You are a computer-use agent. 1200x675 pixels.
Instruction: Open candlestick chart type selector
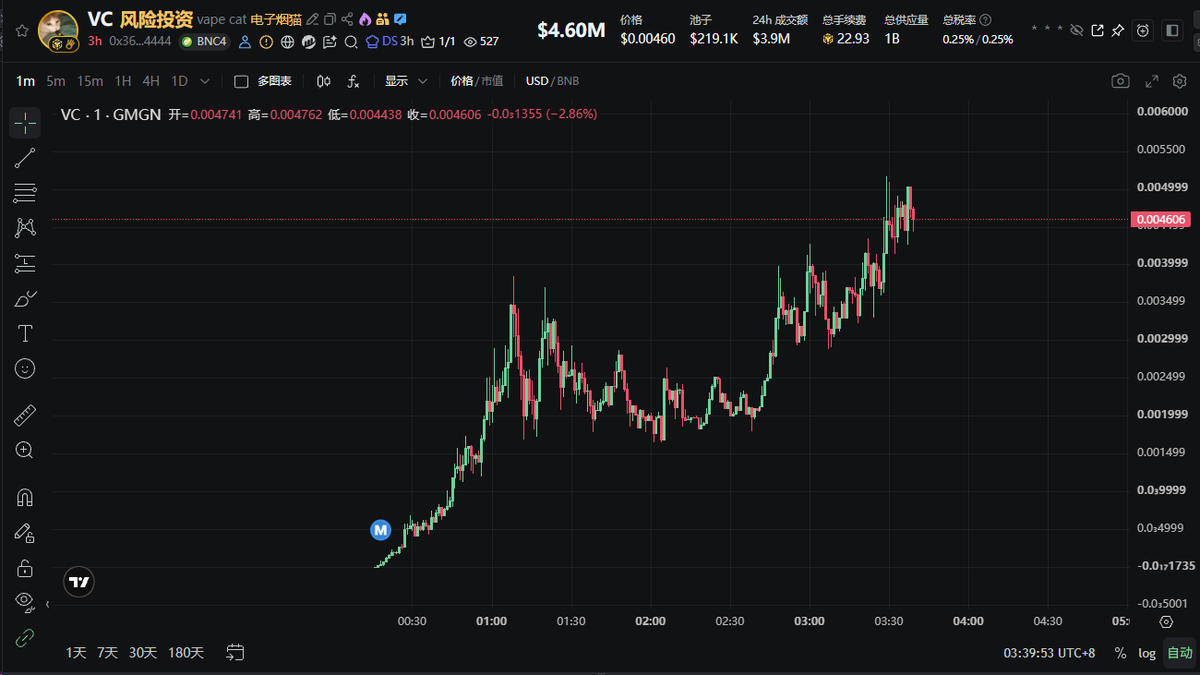pos(324,81)
